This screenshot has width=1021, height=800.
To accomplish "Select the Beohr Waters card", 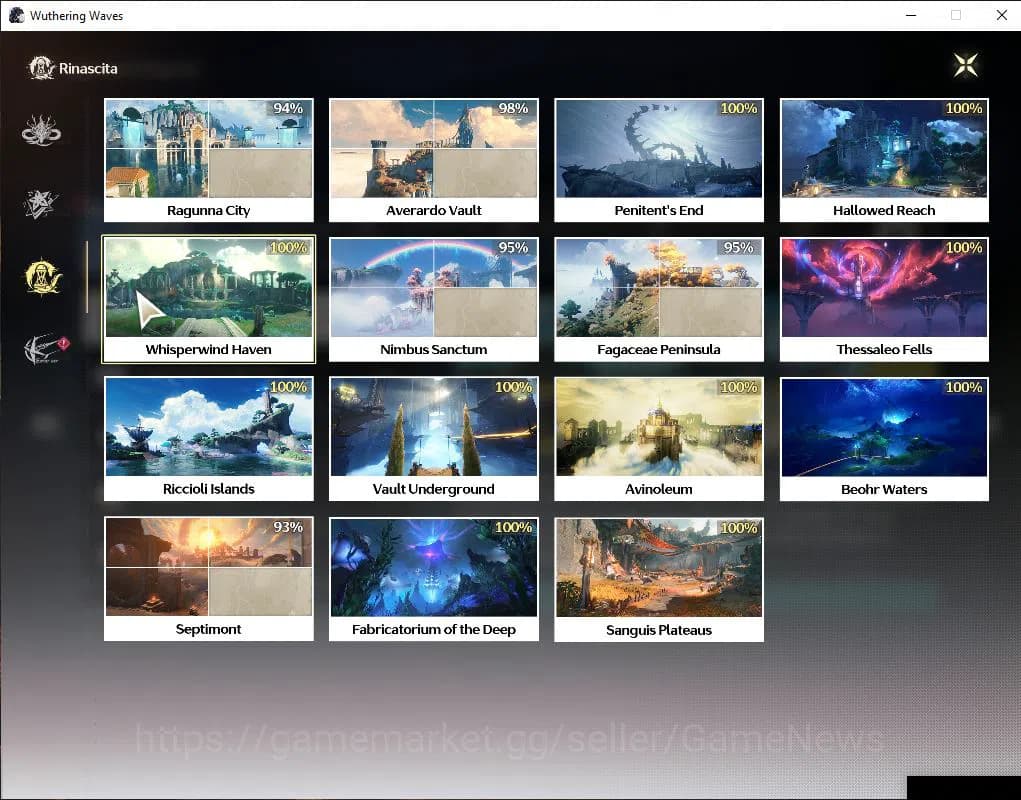I will coord(884,439).
